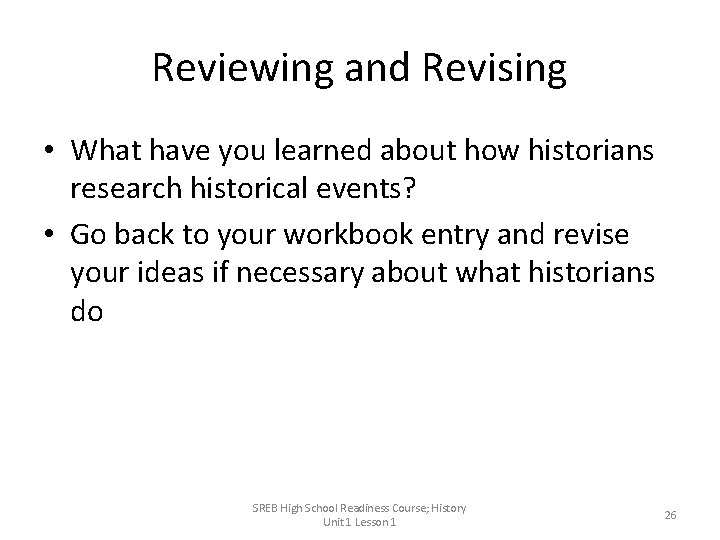The width and height of the screenshot is (720, 540).
Task: Click footer text 'SREB High School Readiness Course; History'
Action: (x=359, y=508)
